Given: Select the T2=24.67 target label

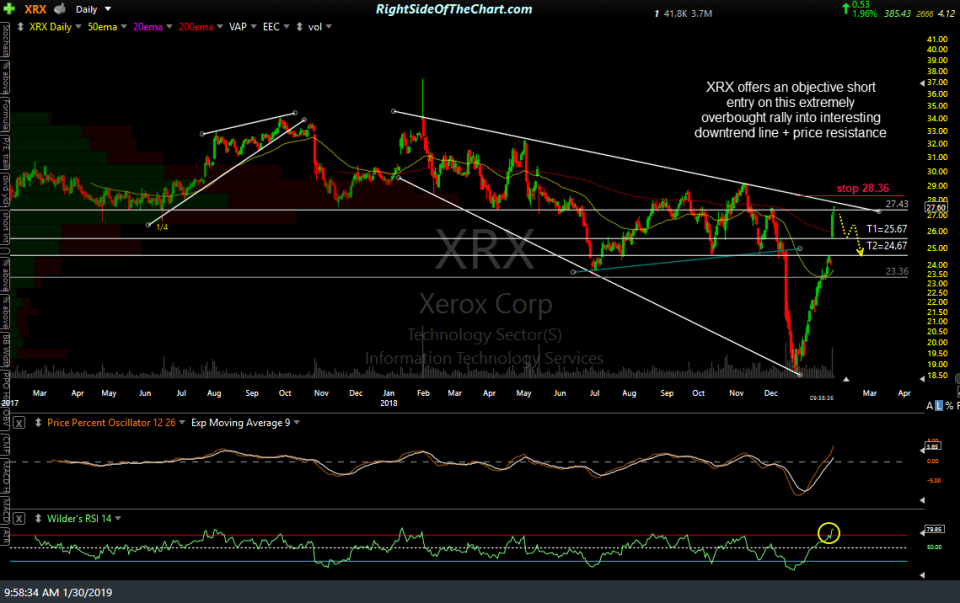Looking at the screenshot, I should (889, 245).
